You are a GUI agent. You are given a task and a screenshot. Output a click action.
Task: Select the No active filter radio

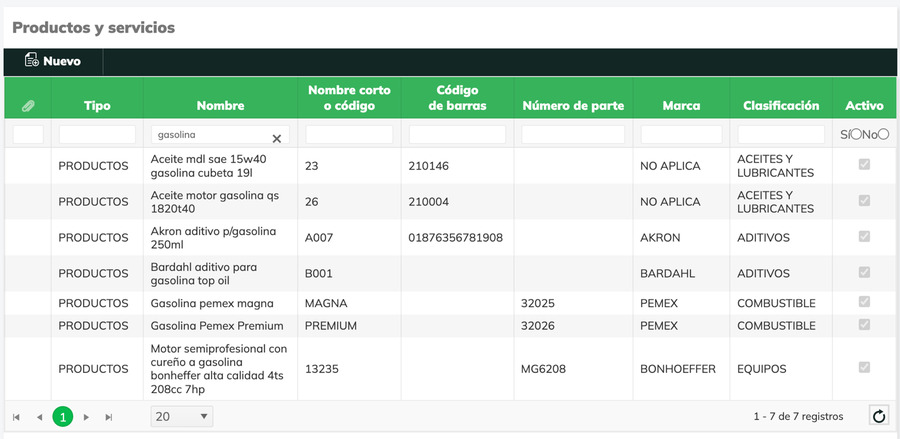[883, 134]
